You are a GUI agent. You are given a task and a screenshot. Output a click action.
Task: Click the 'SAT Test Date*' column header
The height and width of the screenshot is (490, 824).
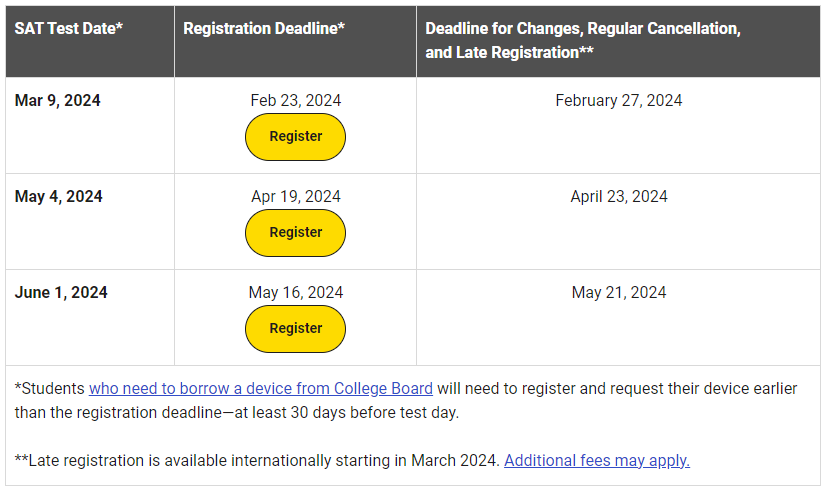pos(69,28)
